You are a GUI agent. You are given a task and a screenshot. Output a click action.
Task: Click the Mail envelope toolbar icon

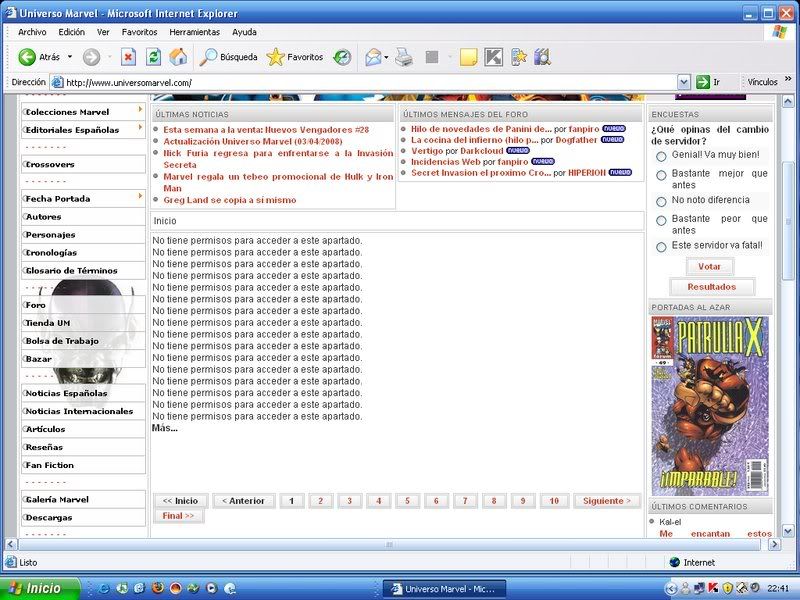(x=373, y=57)
